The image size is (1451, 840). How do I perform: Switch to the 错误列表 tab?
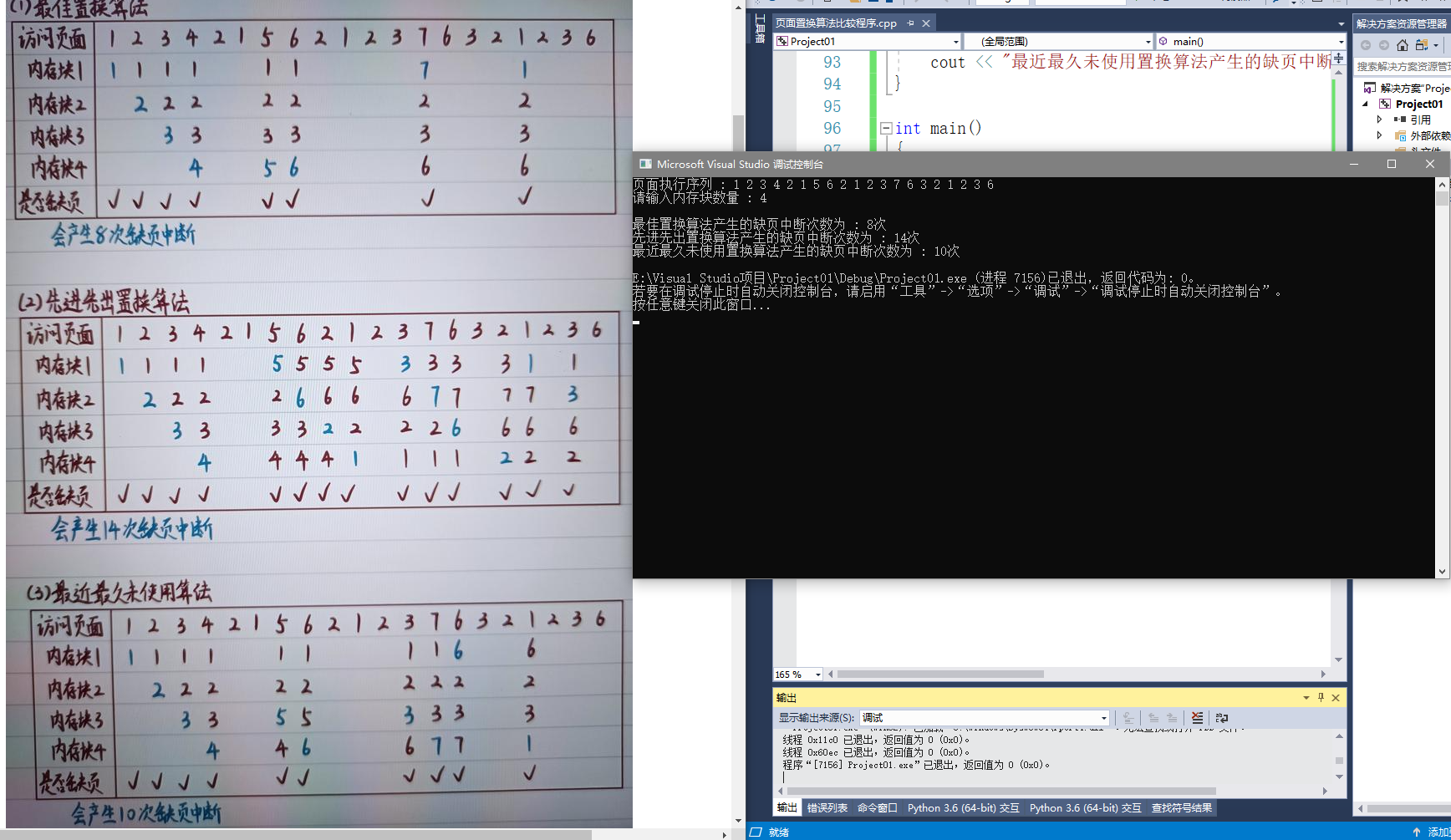827,807
